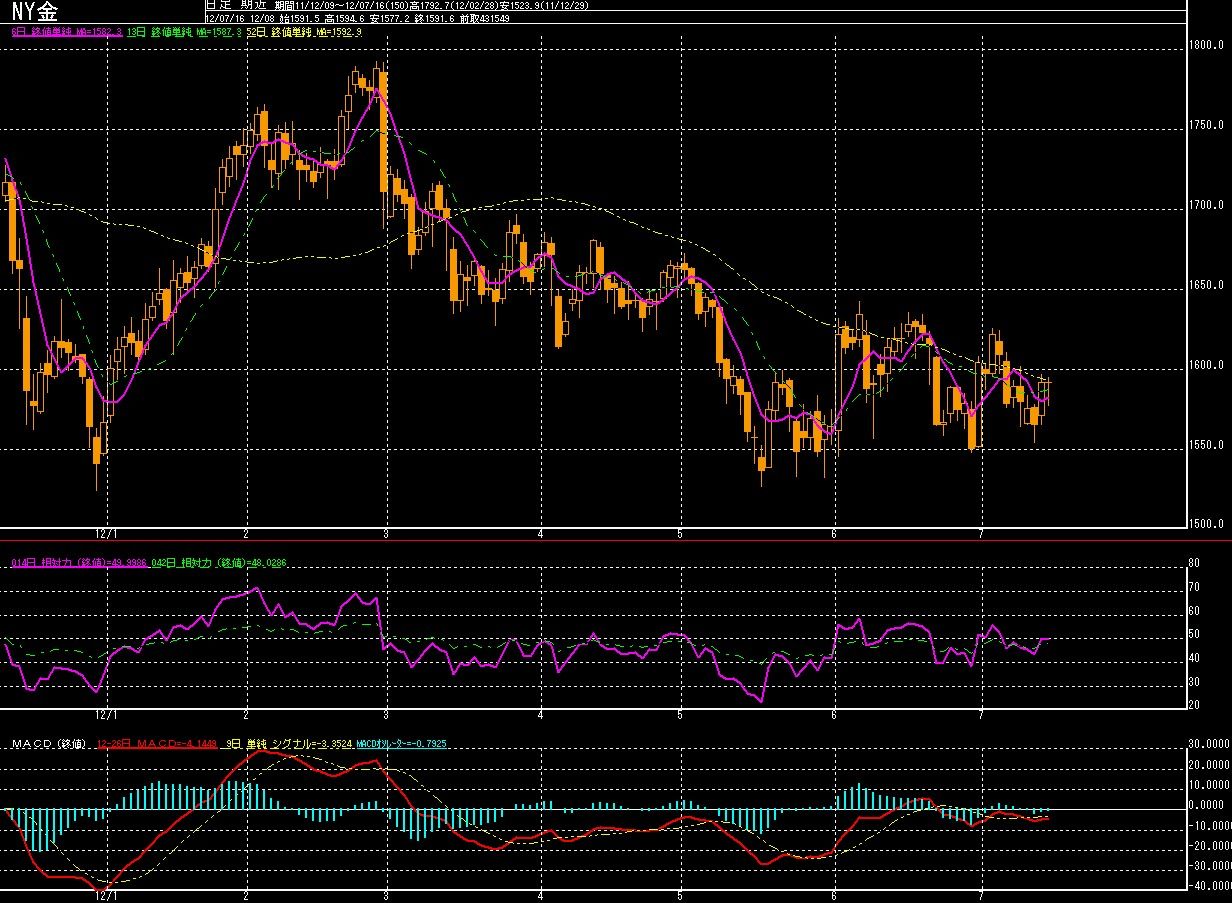1232x903 pixels.
Task: Click the MACD (終値) panel title
Action: 49,744
